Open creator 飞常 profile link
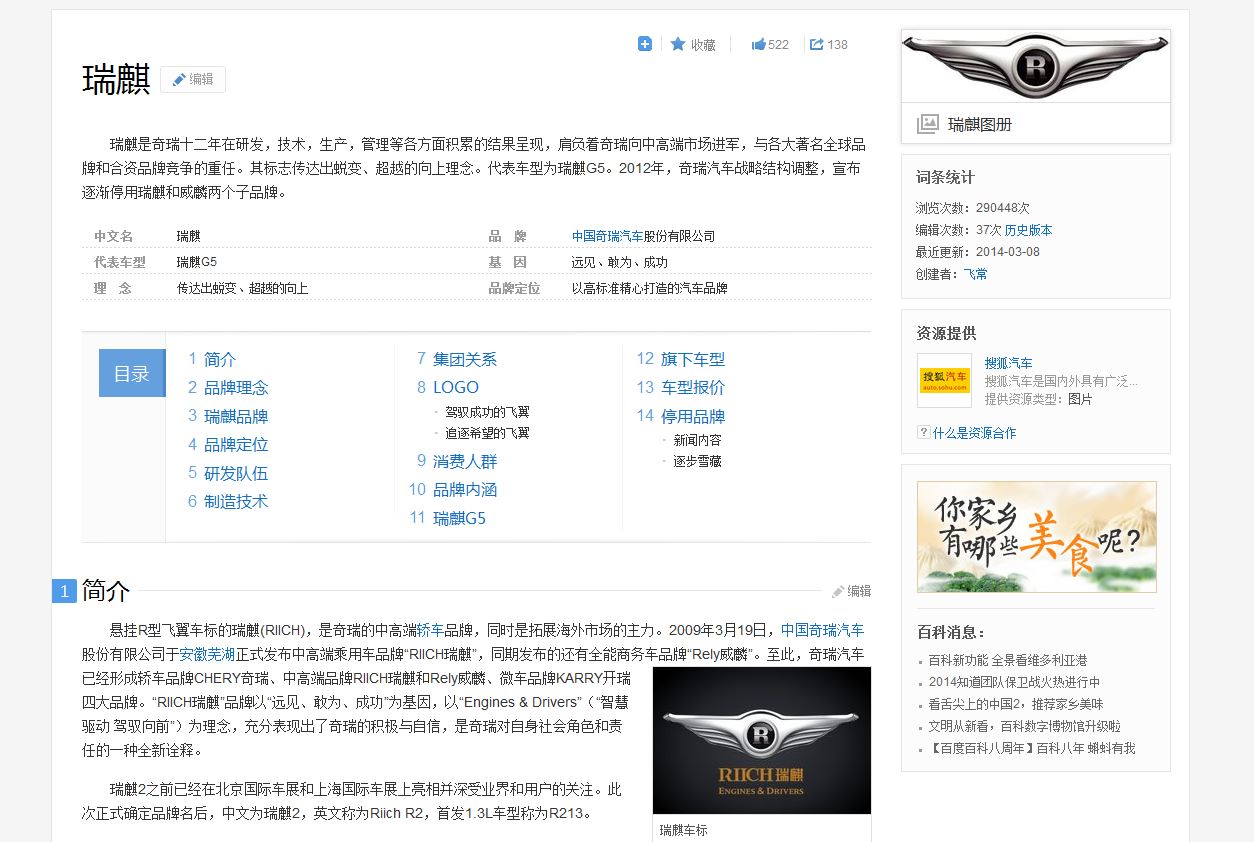The image size is (1254, 842). point(975,274)
